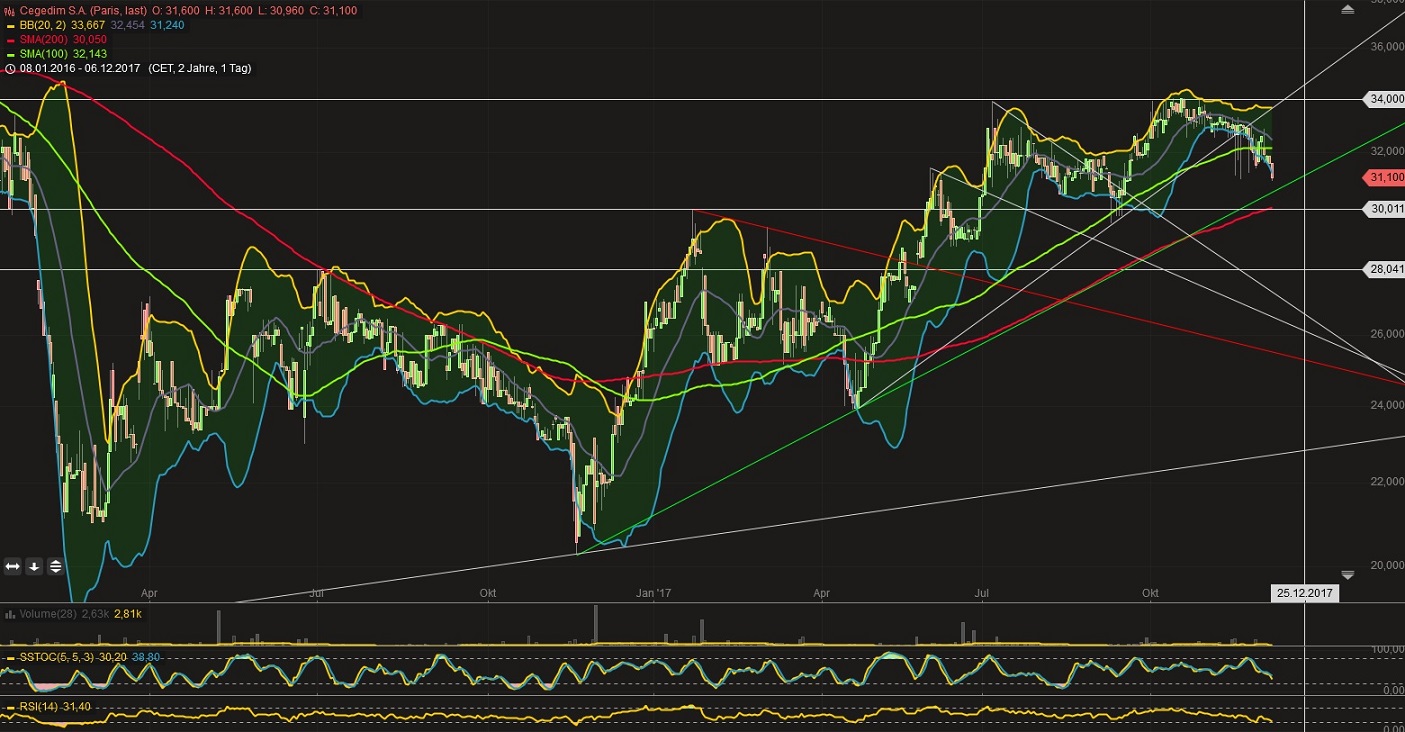The height and width of the screenshot is (732, 1405).
Task: Click the vertical scale up-down arrows icon
Action: pyautogui.click(x=54, y=566)
